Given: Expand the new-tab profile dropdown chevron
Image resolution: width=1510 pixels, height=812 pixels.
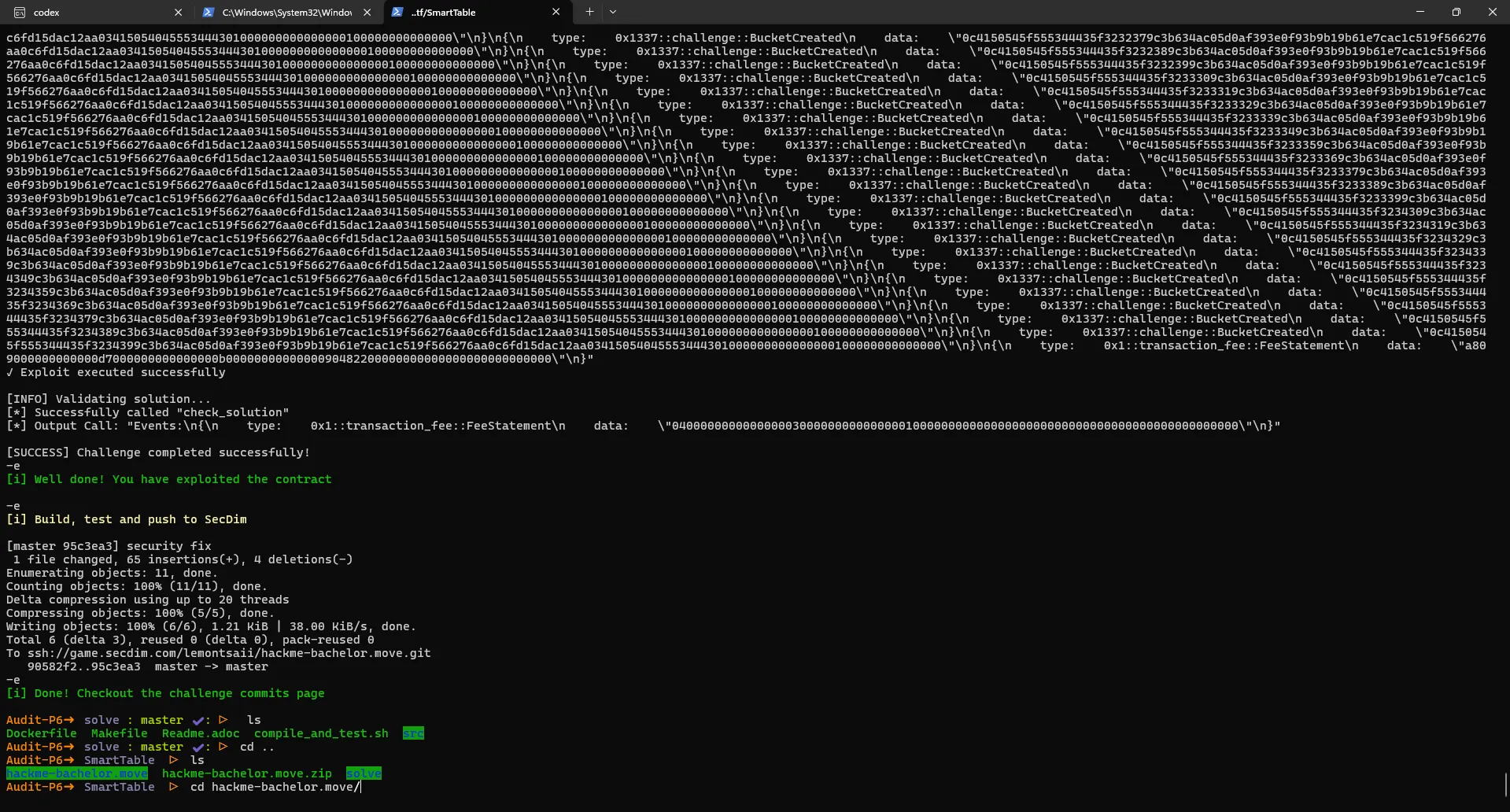Looking at the screenshot, I should pyautogui.click(x=613, y=13).
